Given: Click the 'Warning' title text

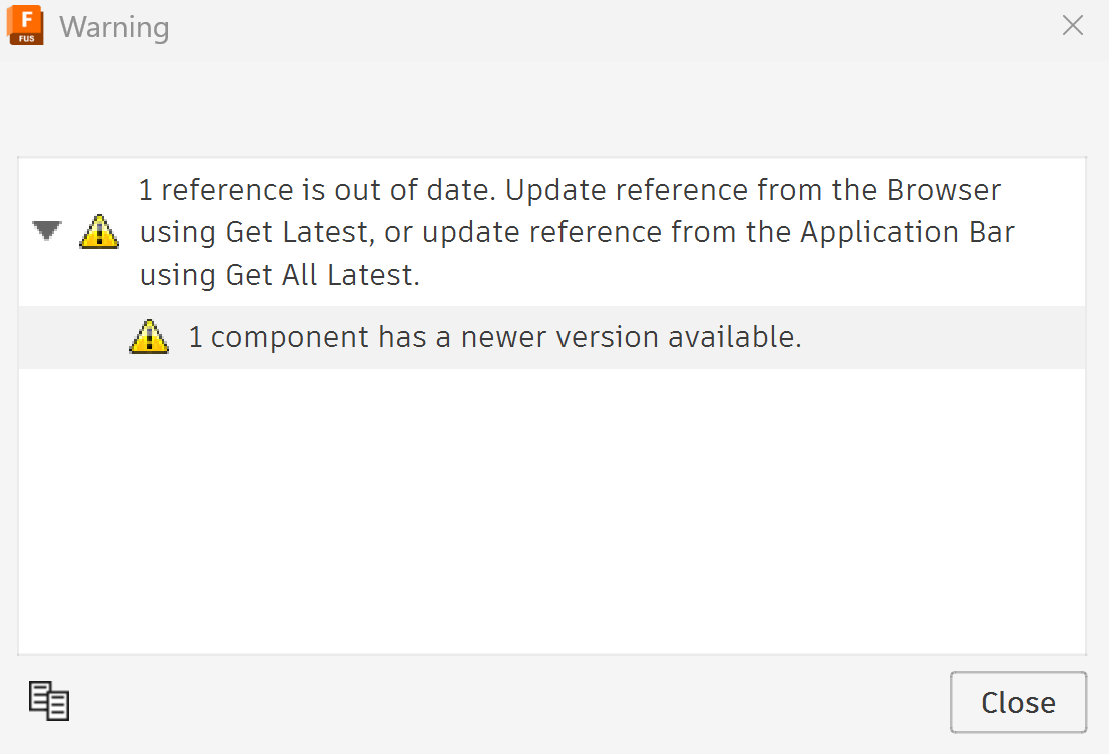Looking at the screenshot, I should point(114,27).
